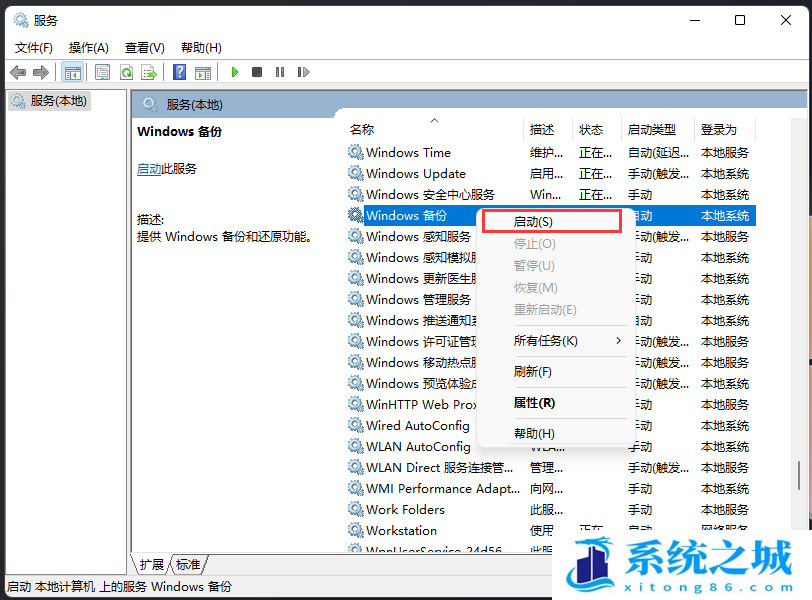Go forward with the toolbar forward arrow
The width and height of the screenshot is (812, 600).
41,72
